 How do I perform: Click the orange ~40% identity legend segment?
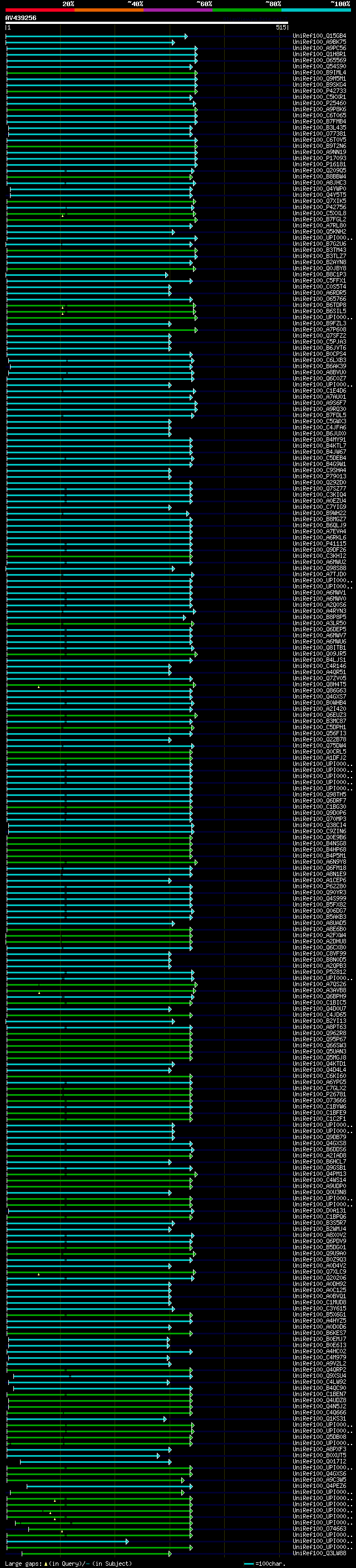pyautogui.click(x=109, y=10)
